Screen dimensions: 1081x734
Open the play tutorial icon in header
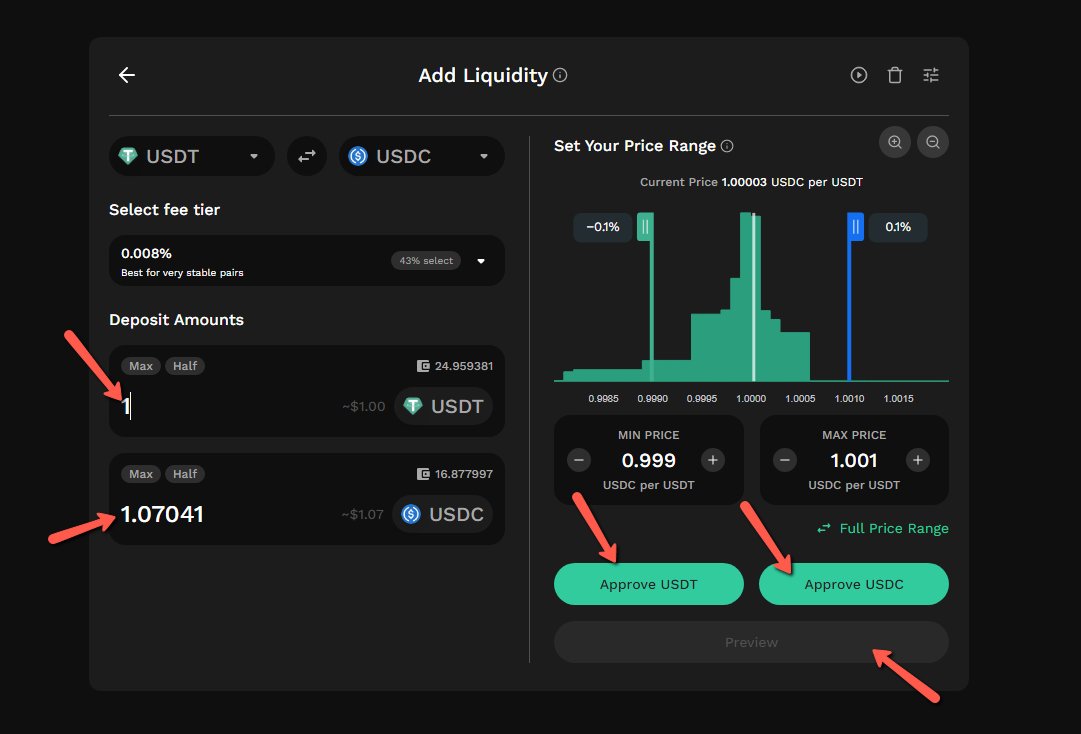(x=858, y=75)
